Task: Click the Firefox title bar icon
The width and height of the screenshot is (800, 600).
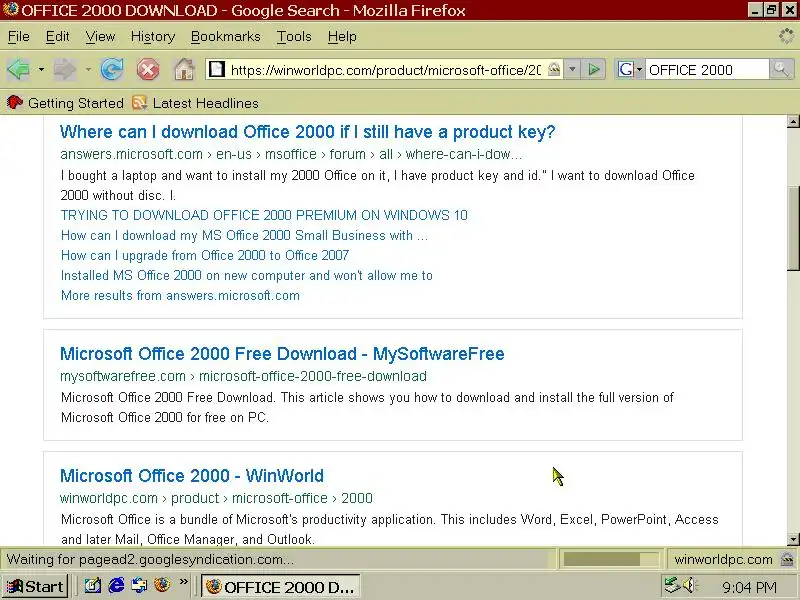Action: [10, 10]
